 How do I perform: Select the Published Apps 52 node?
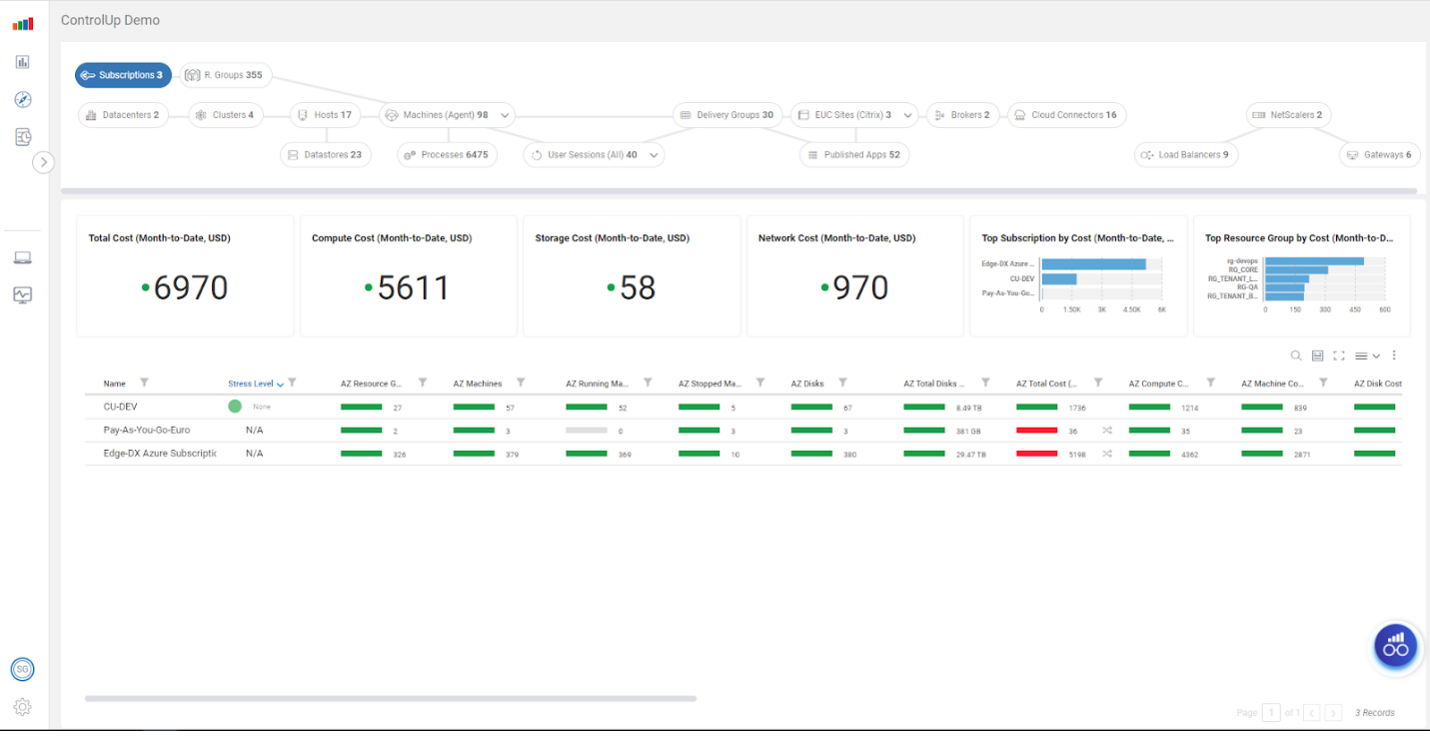(854, 155)
